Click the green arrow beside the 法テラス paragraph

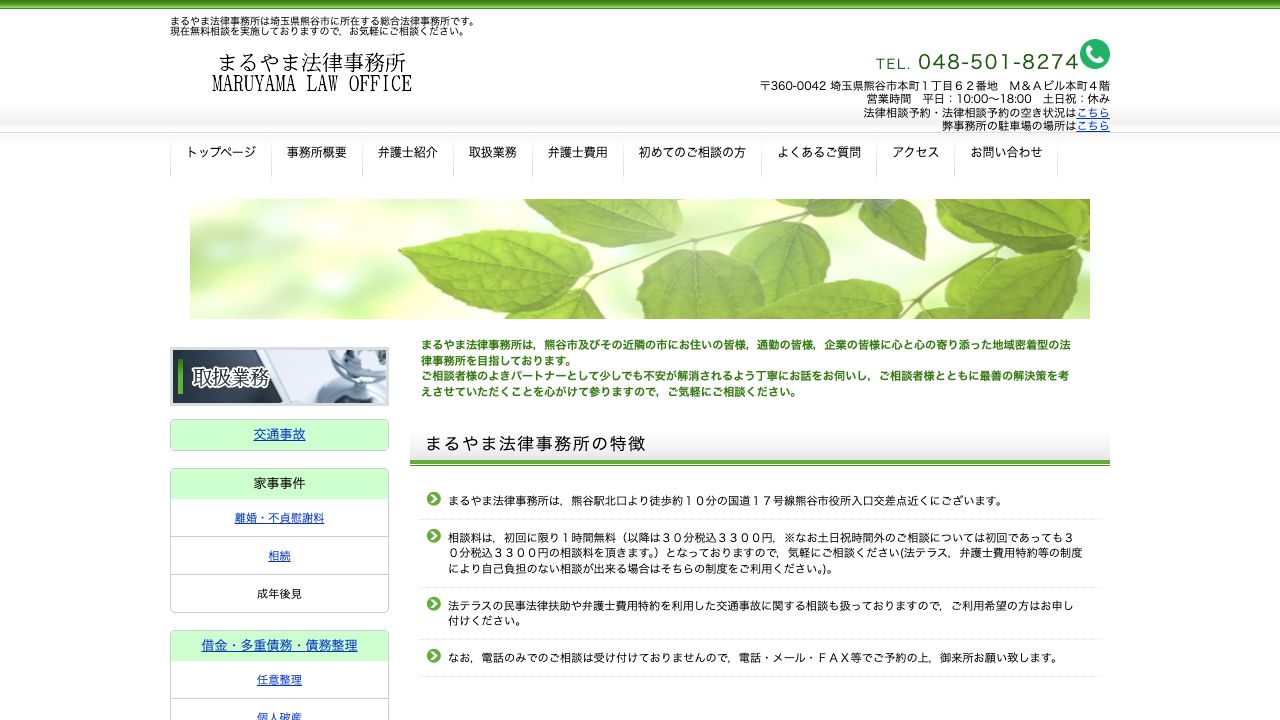433,603
